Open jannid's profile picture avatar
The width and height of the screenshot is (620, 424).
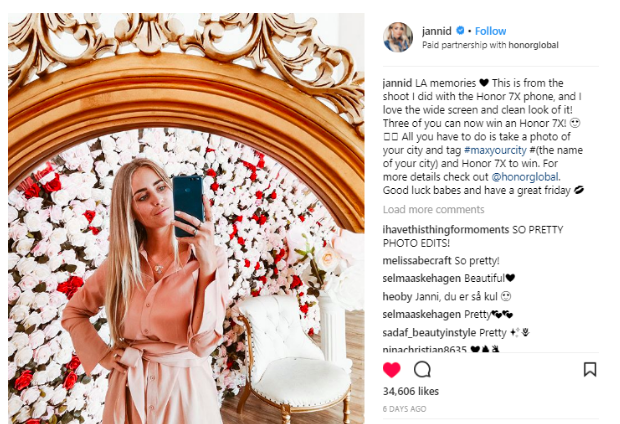point(398,37)
